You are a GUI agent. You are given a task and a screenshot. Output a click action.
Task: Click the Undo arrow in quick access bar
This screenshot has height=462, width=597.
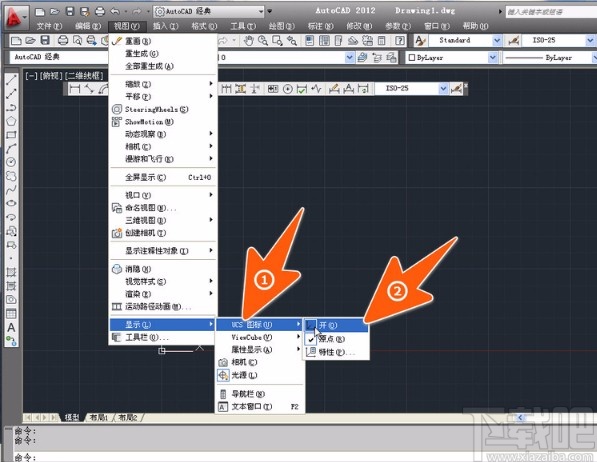115,11
